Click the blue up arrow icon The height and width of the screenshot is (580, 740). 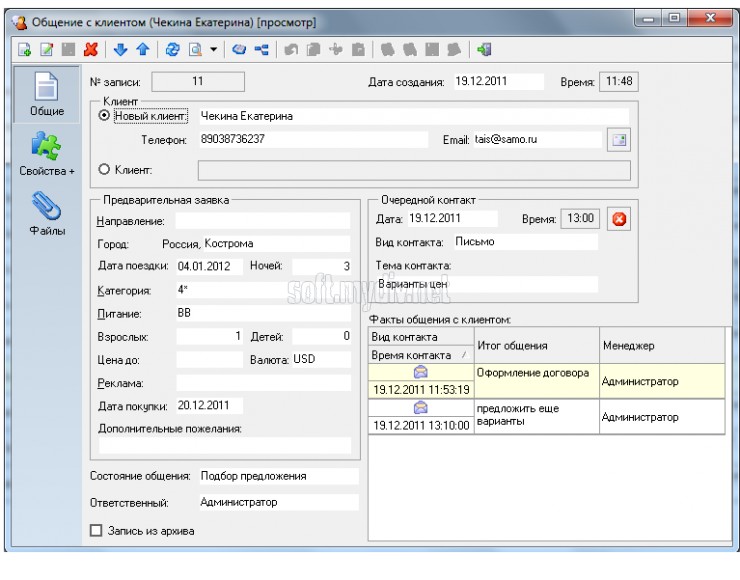143,50
